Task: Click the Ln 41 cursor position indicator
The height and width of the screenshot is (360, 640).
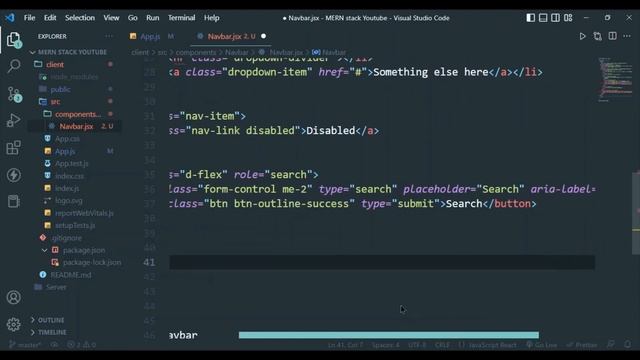Action: point(345,345)
